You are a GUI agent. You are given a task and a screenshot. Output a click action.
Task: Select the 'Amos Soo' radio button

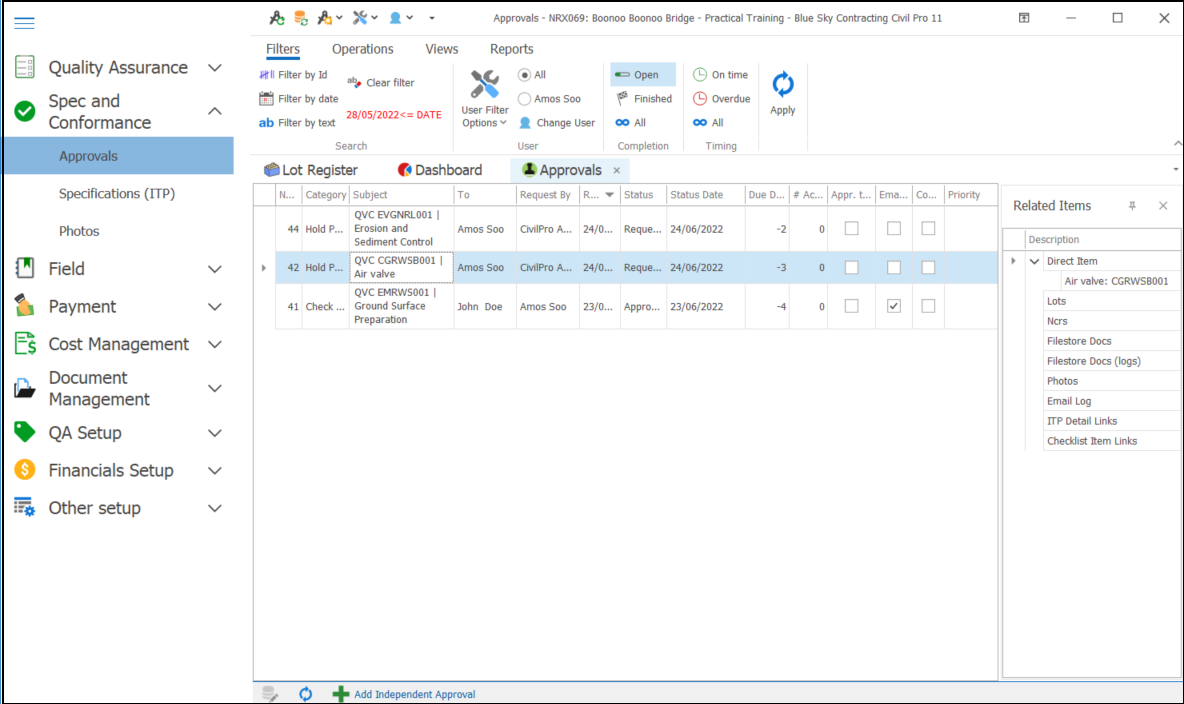pyautogui.click(x=525, y=99)
